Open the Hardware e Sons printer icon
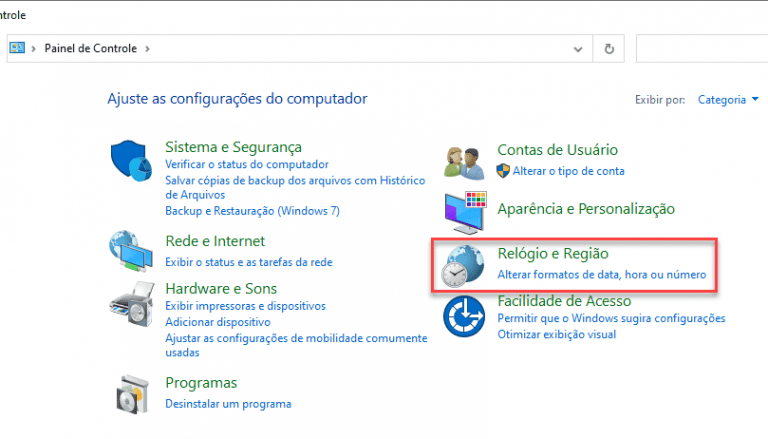Screen dimensions: 768x439 point(131,304)
